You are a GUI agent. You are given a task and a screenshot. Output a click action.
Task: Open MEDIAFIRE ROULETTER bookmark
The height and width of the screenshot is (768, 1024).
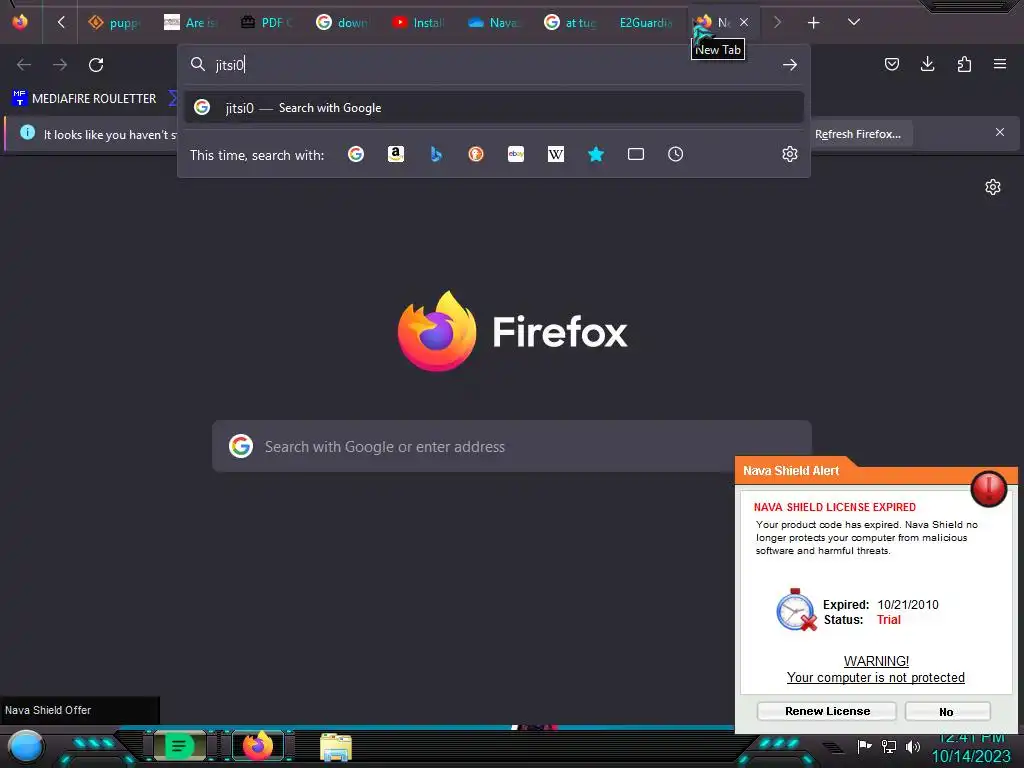84,99
